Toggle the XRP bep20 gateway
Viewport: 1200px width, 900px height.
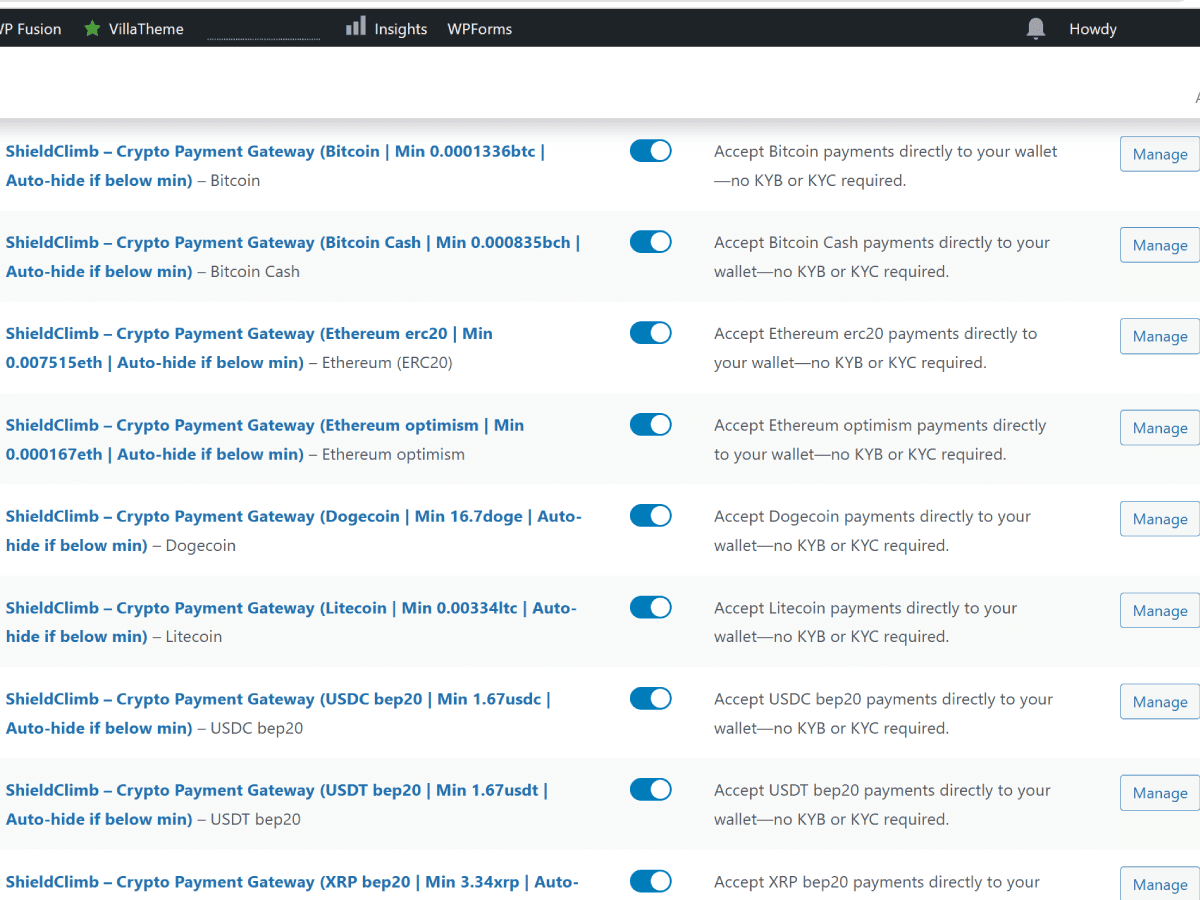651,881
